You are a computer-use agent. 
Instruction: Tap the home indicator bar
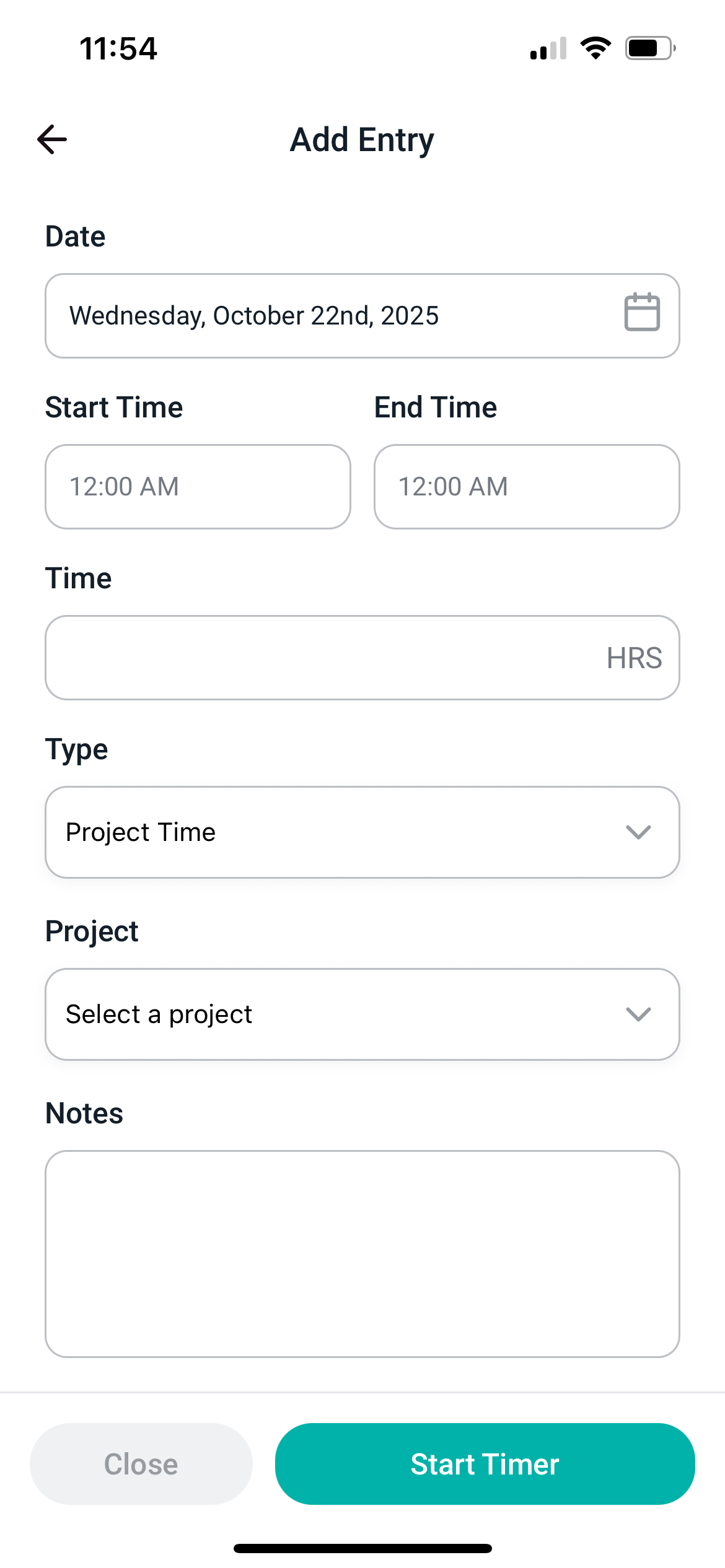[362, 1548]
